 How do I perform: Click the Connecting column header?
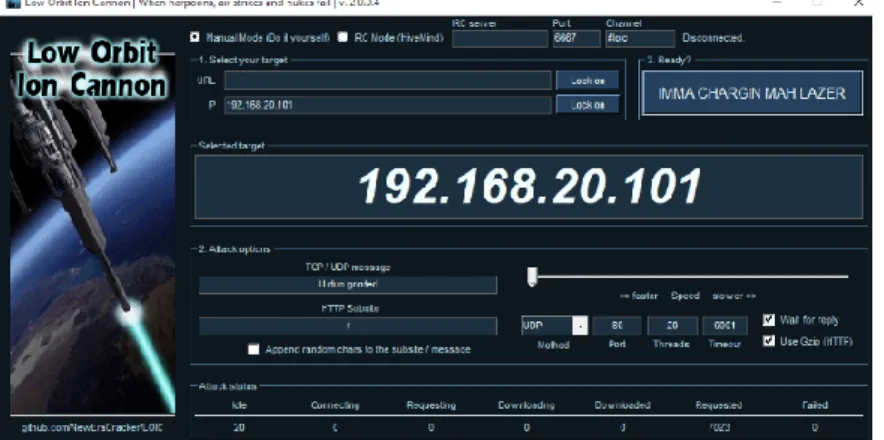(335, 405)
